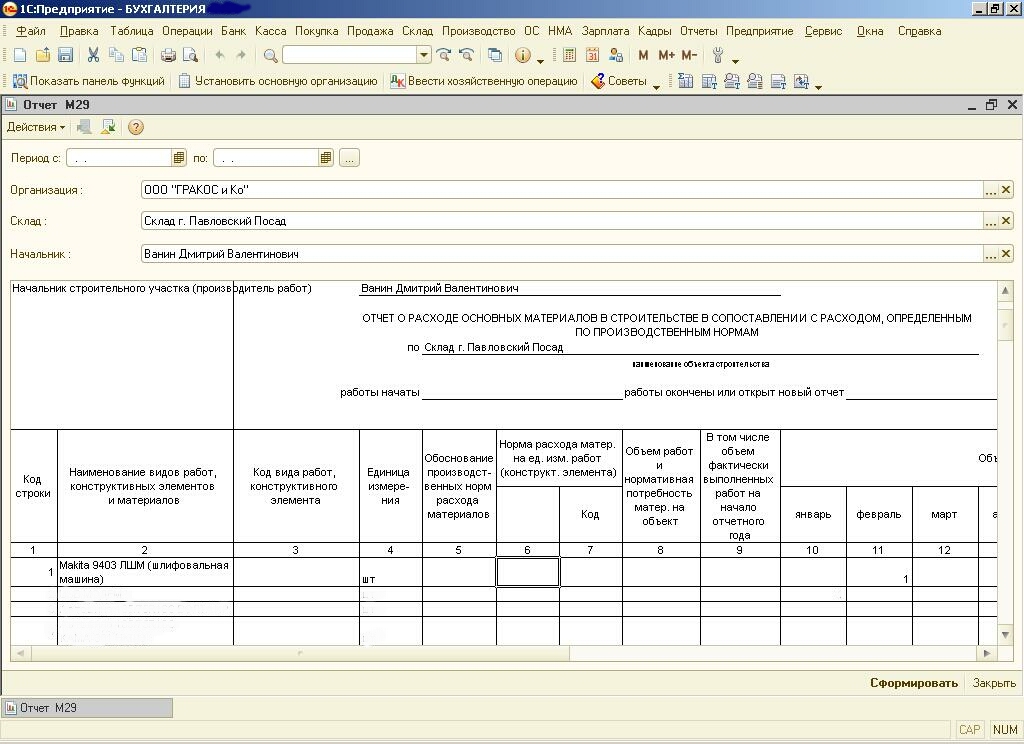The width and height of the screenshot is (1024, 744).
Task: Clear the Начальник field with X
Action: point(1006,253)
